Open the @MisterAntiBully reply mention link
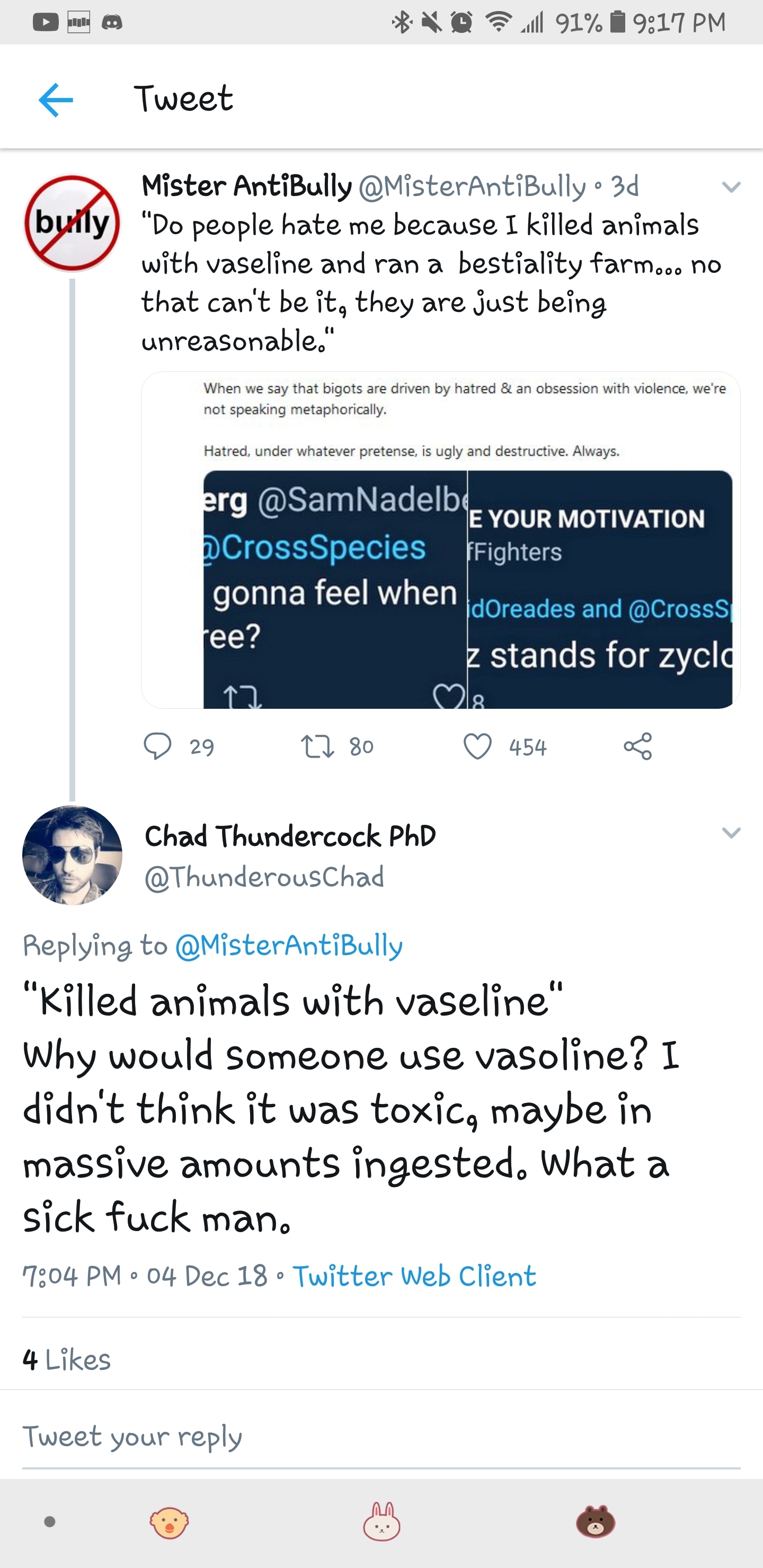 289,946
